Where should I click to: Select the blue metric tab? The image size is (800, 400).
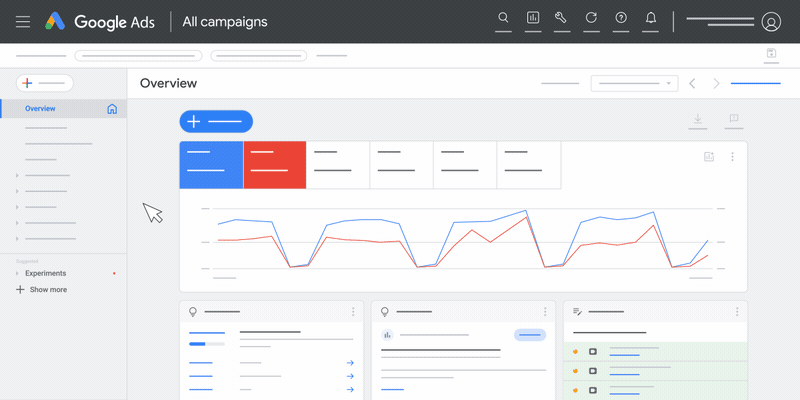[211, 165]
